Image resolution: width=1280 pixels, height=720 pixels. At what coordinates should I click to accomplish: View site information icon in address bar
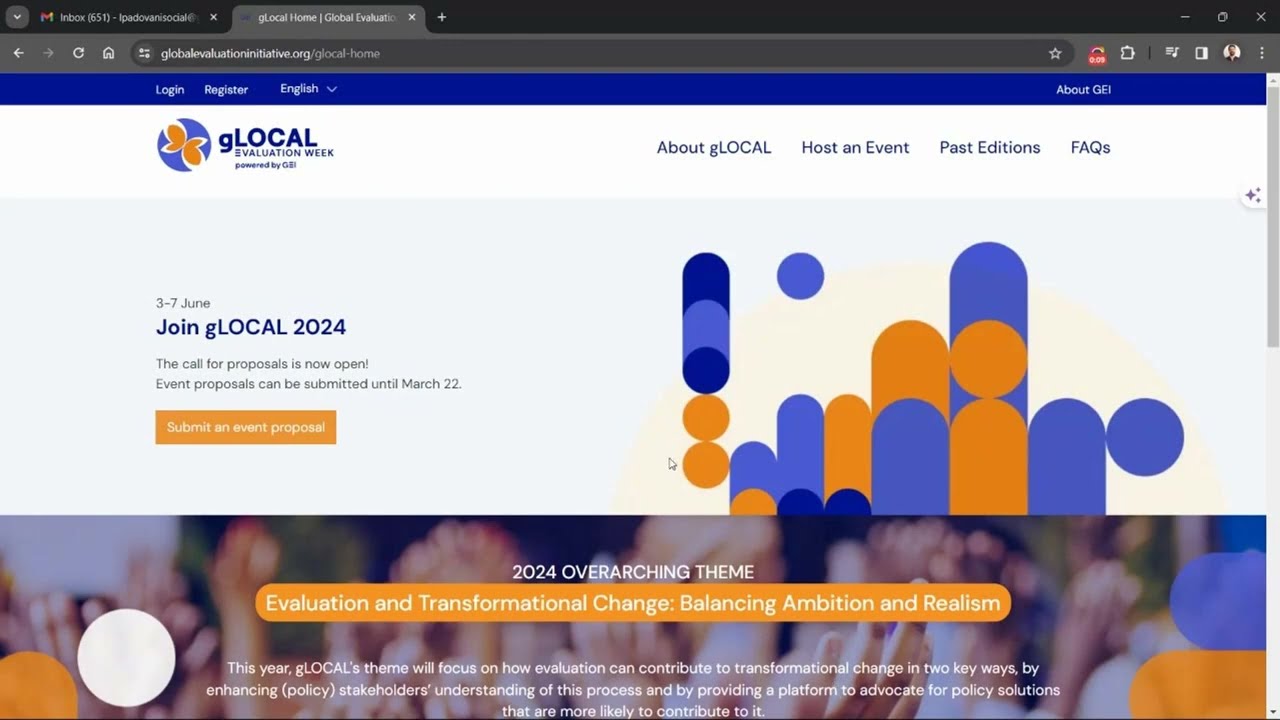(144, 53)
